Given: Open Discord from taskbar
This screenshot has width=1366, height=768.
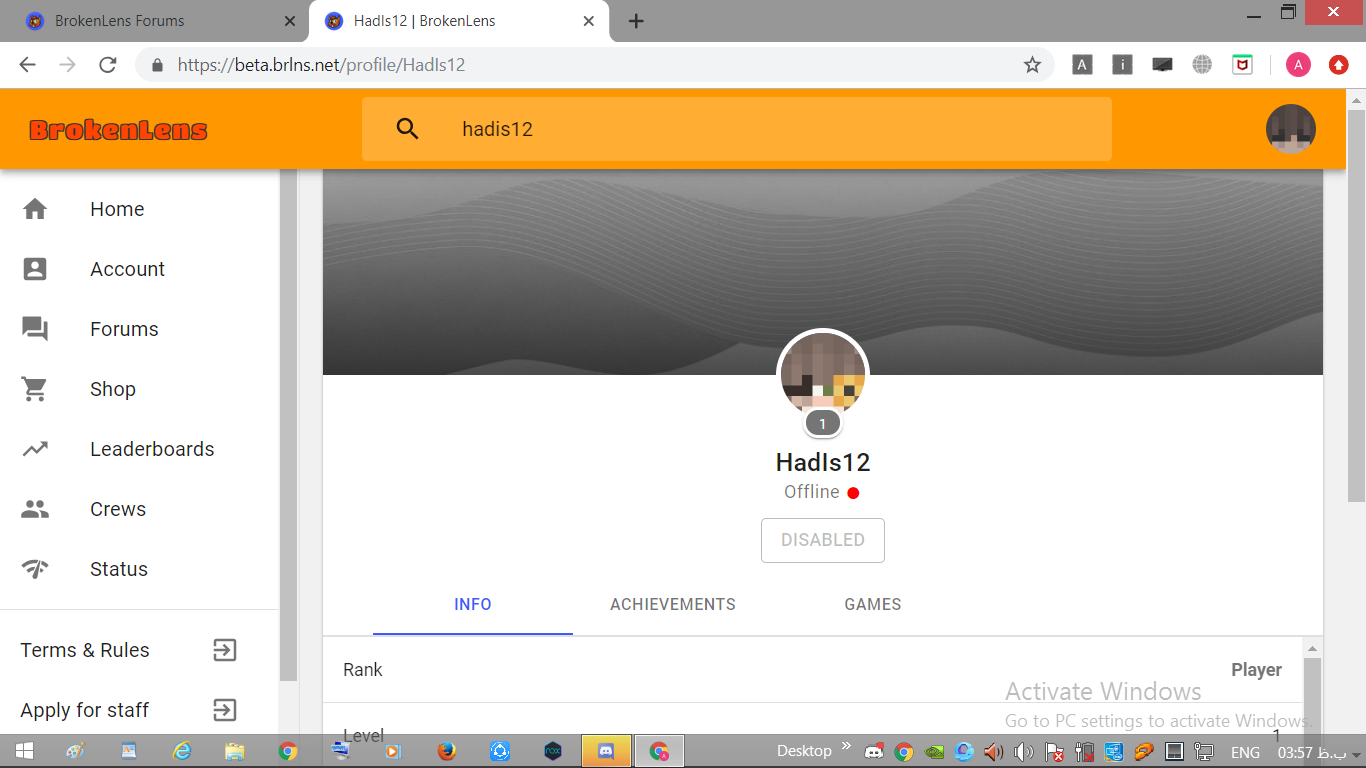Looking at the screenshot, I should (605, 751).
